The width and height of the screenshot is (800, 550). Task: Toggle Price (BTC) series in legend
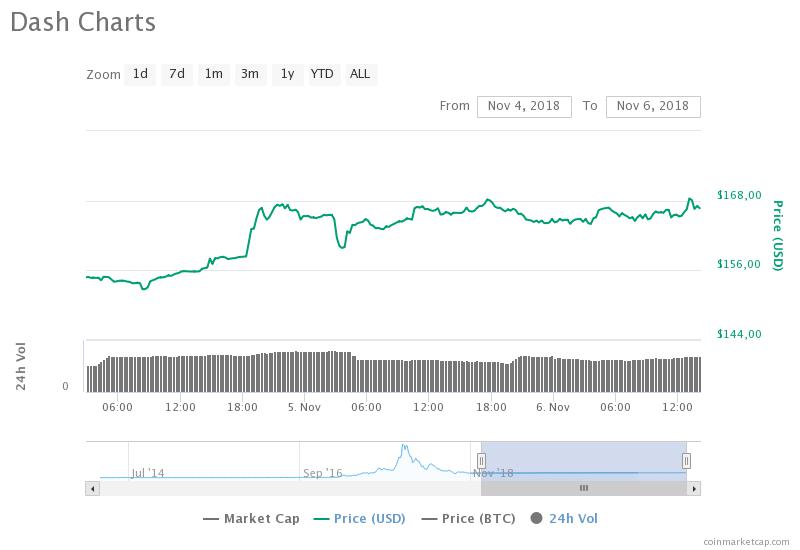[468, 519]
